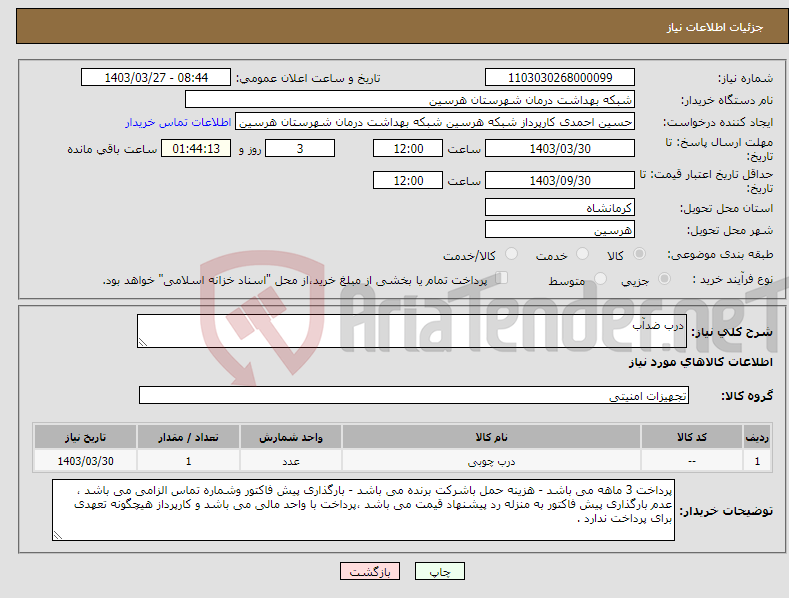Click the delivery province field کرمانشاه
Image resolution: width=789 pixels, height=598 pixels.
[x=560, y=207]
